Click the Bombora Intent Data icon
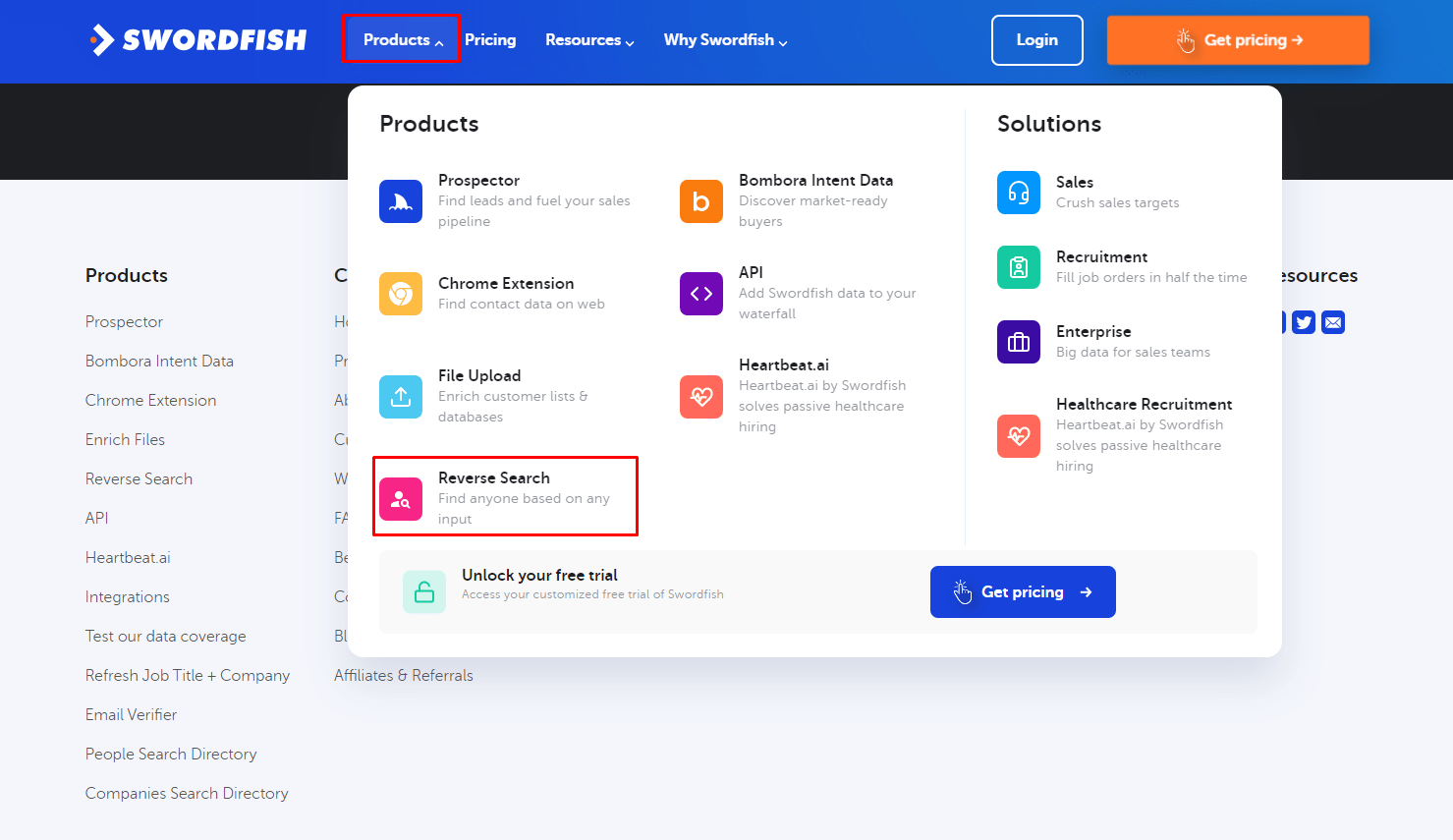 click(x=700, y=200)
